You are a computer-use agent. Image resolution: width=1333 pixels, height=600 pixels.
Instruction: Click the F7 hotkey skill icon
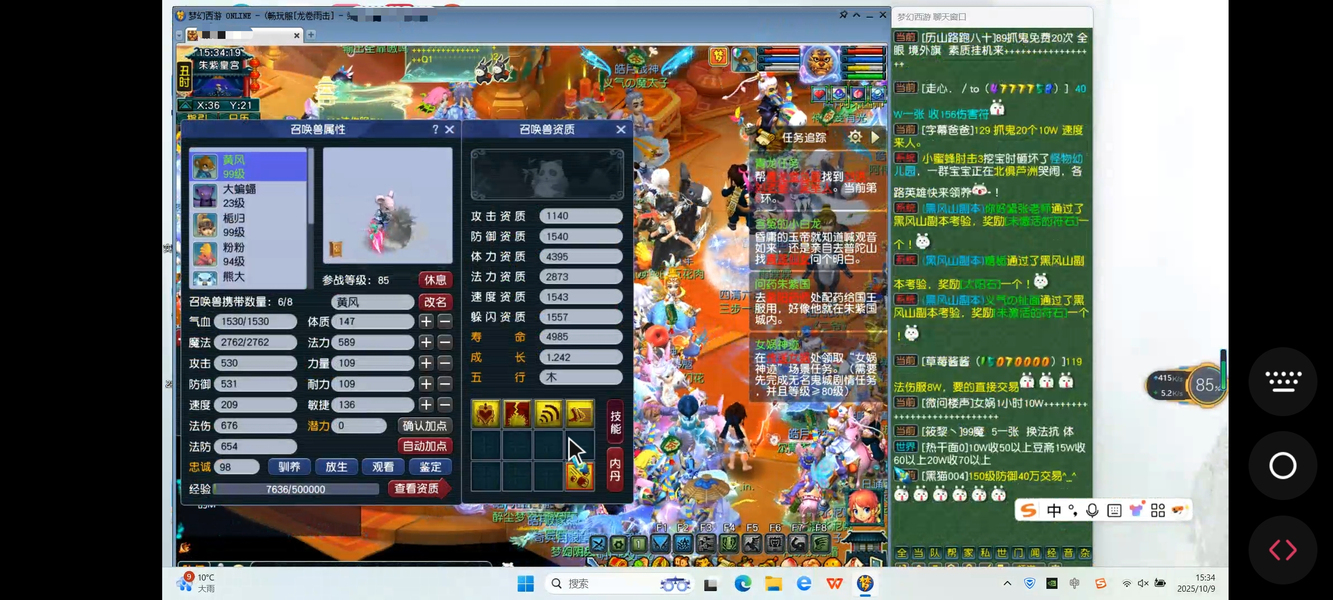pos(798,544)
